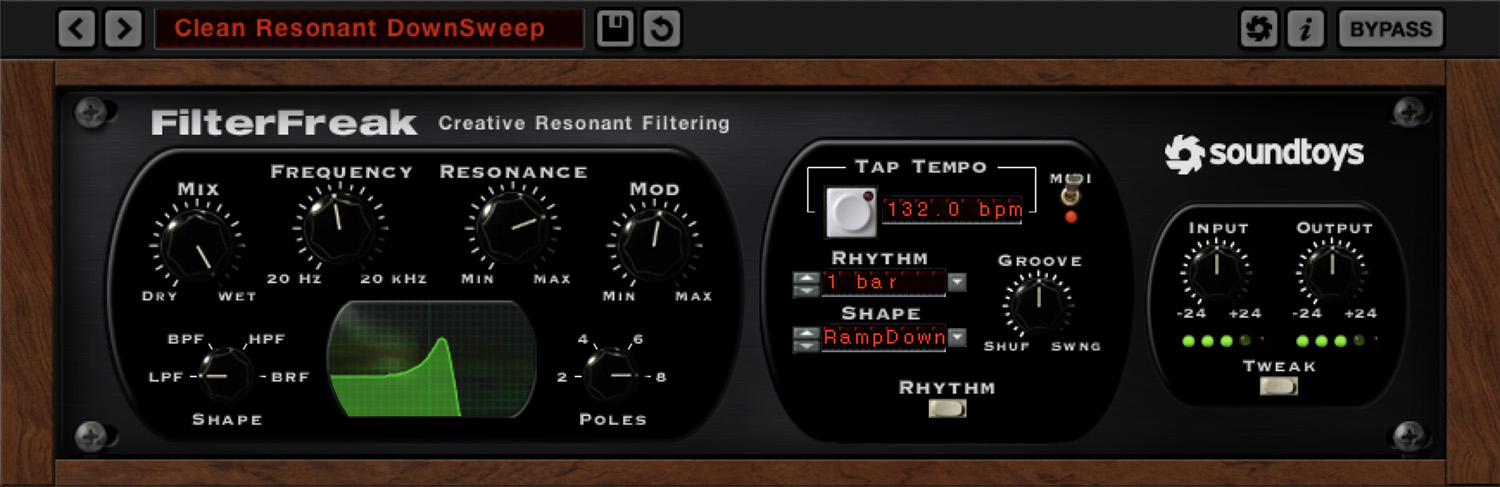1500x487 pixels.
Task: Load the previous preset with left arrow
Action: coord(77,28)
